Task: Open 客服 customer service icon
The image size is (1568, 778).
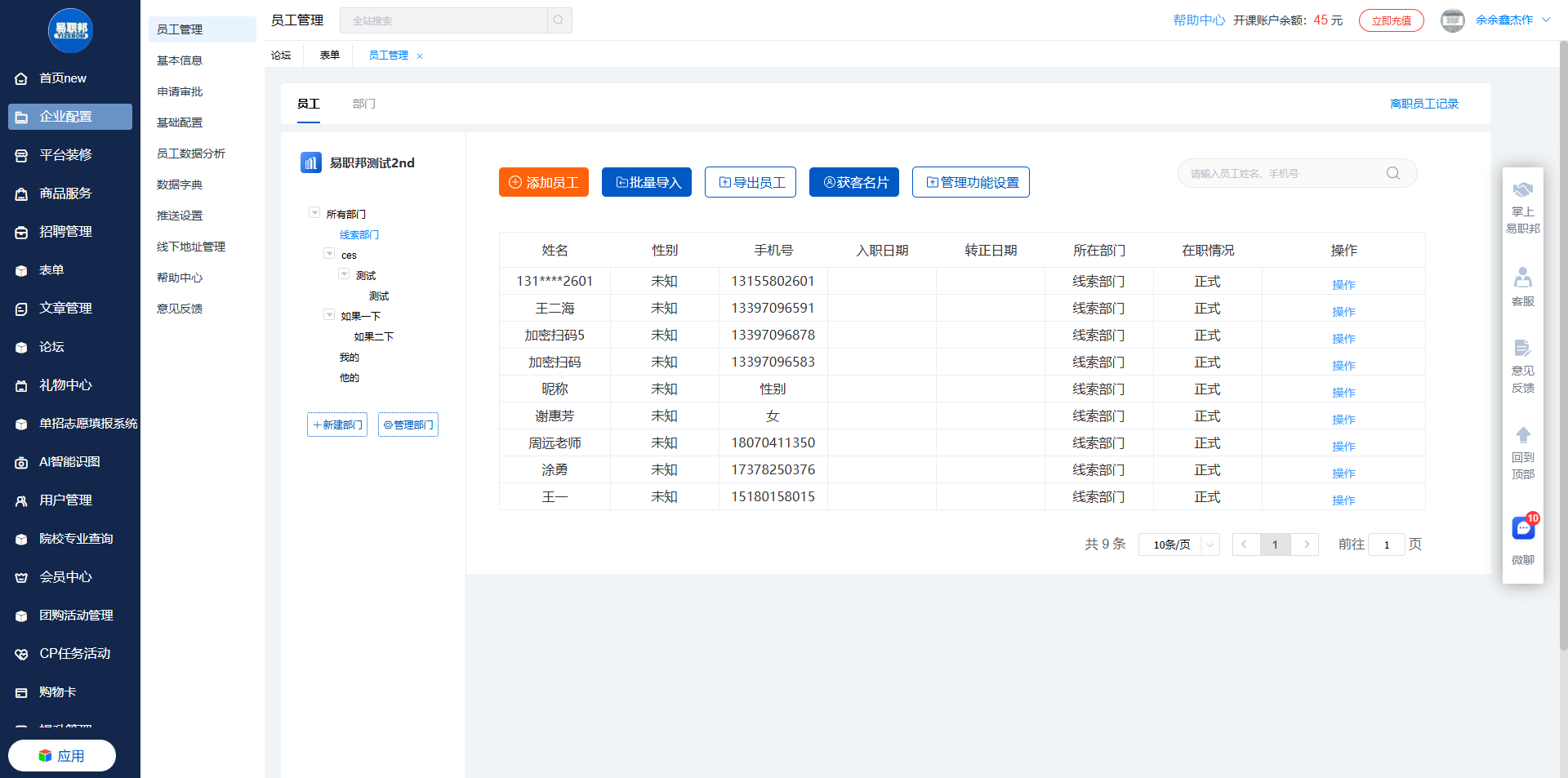Action: pyautogui.click(x=1523, y=278)
